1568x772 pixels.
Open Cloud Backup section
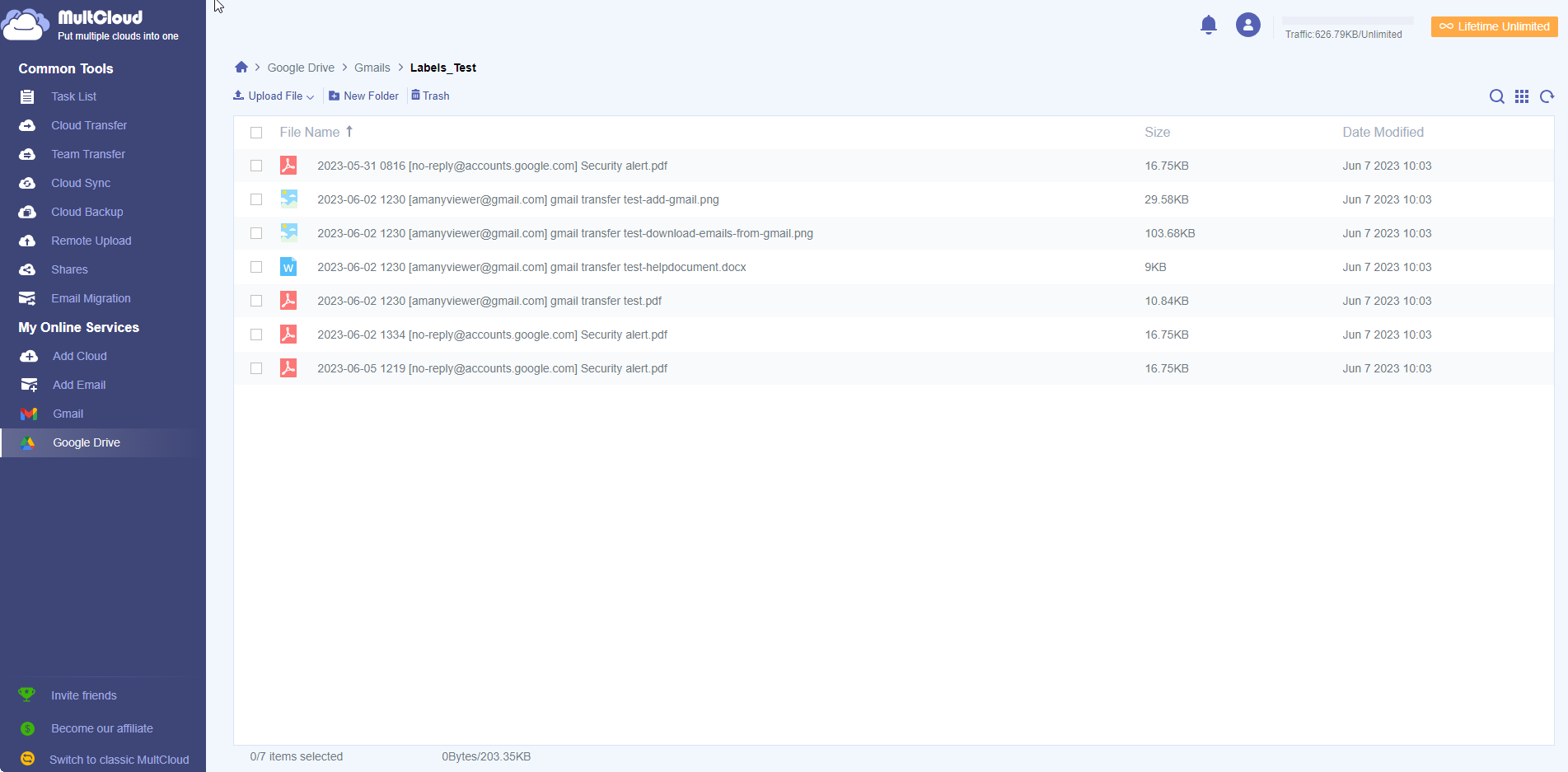click(87, 212)
